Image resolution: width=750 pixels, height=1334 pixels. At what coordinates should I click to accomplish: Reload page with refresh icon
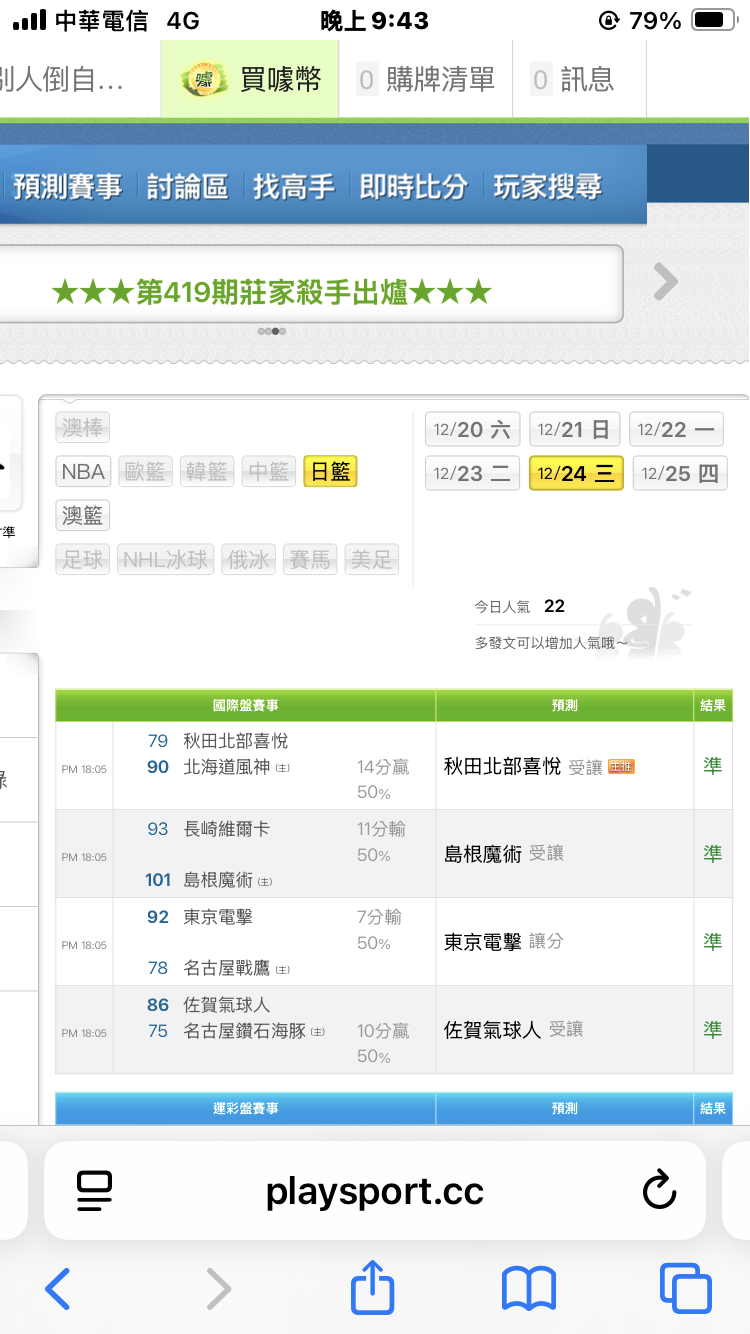pyautogui.click(x=659, y=1191)
